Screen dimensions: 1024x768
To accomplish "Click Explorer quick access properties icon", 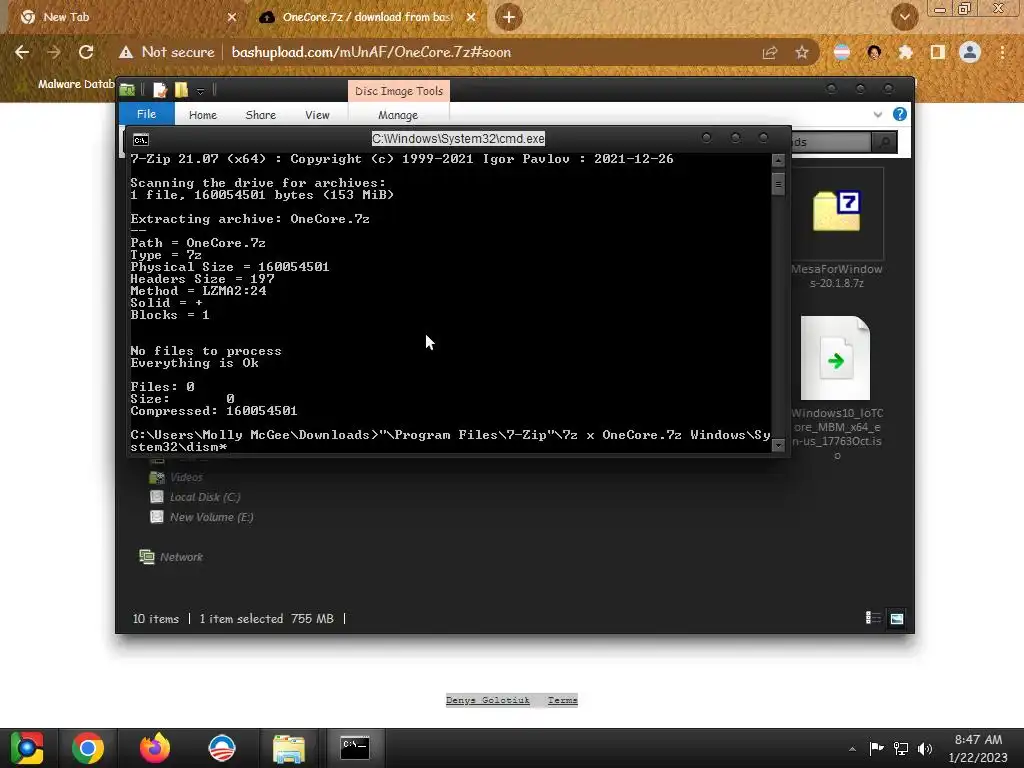I will coord(160,90).
